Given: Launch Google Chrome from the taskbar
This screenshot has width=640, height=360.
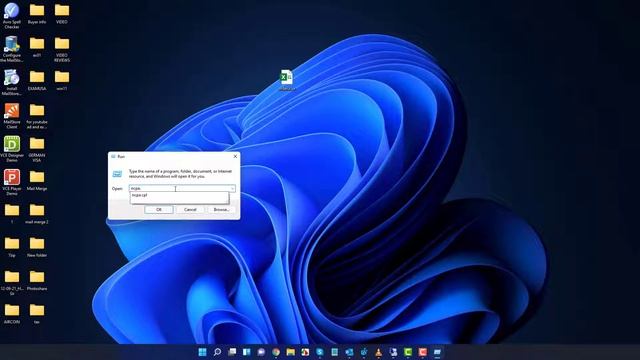Looking at the screenshot, I should [276, 352].
